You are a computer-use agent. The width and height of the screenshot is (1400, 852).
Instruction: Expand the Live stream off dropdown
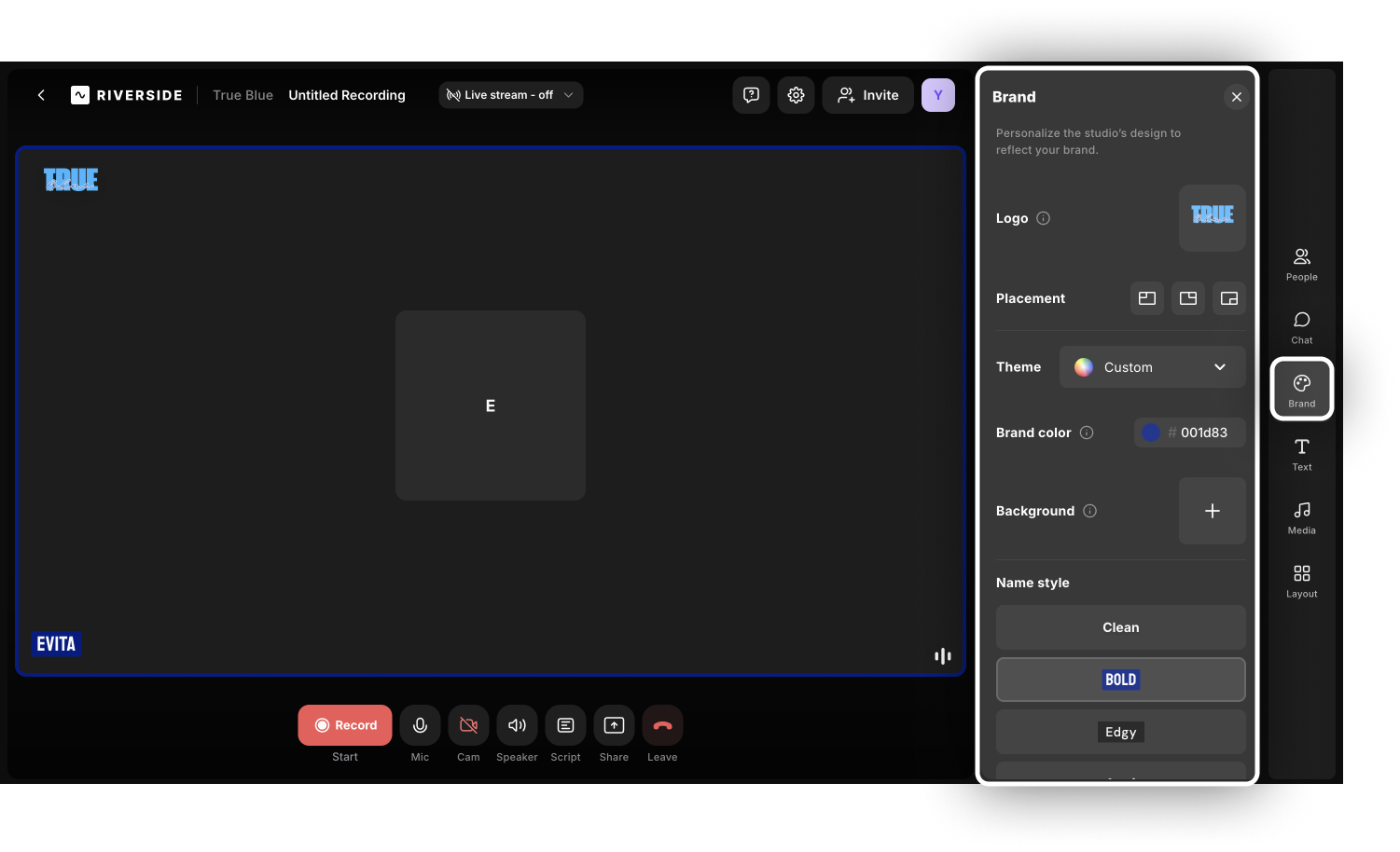click(x=510, y=95)
